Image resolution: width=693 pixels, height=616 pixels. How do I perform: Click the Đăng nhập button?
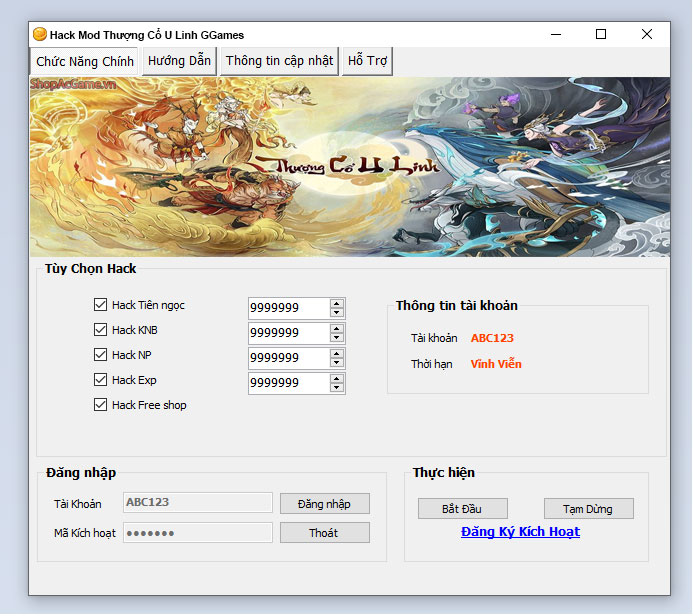pyautogui.click(x=325, y=504)
